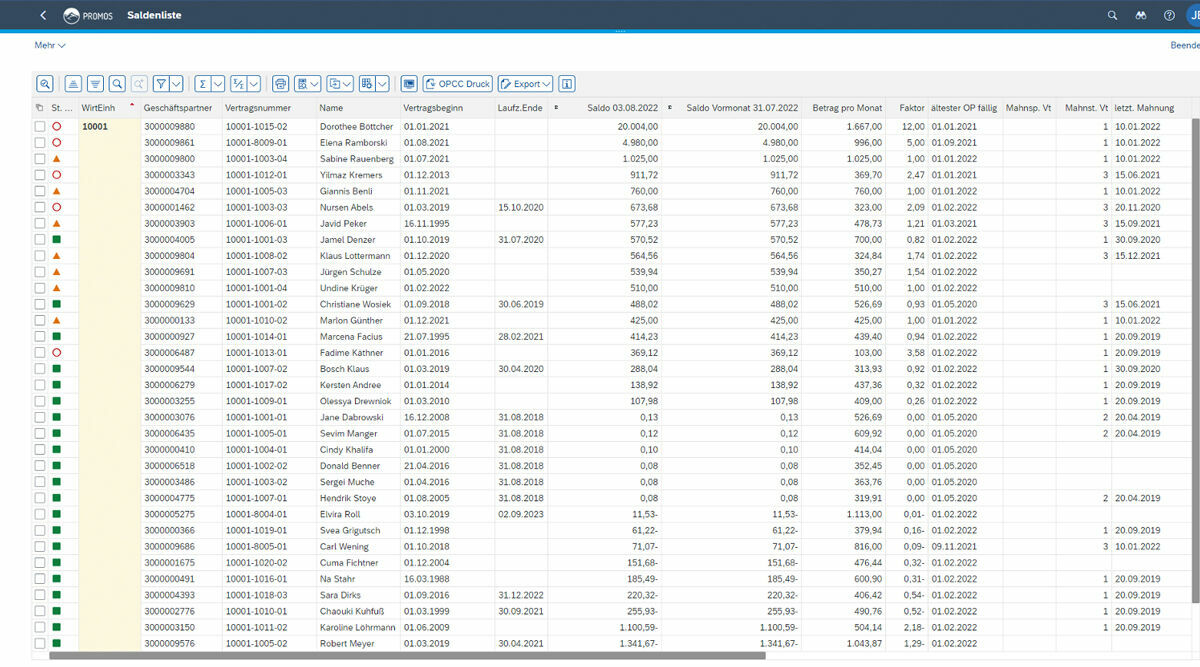Open the Mehr menu

tap(49, 45)
